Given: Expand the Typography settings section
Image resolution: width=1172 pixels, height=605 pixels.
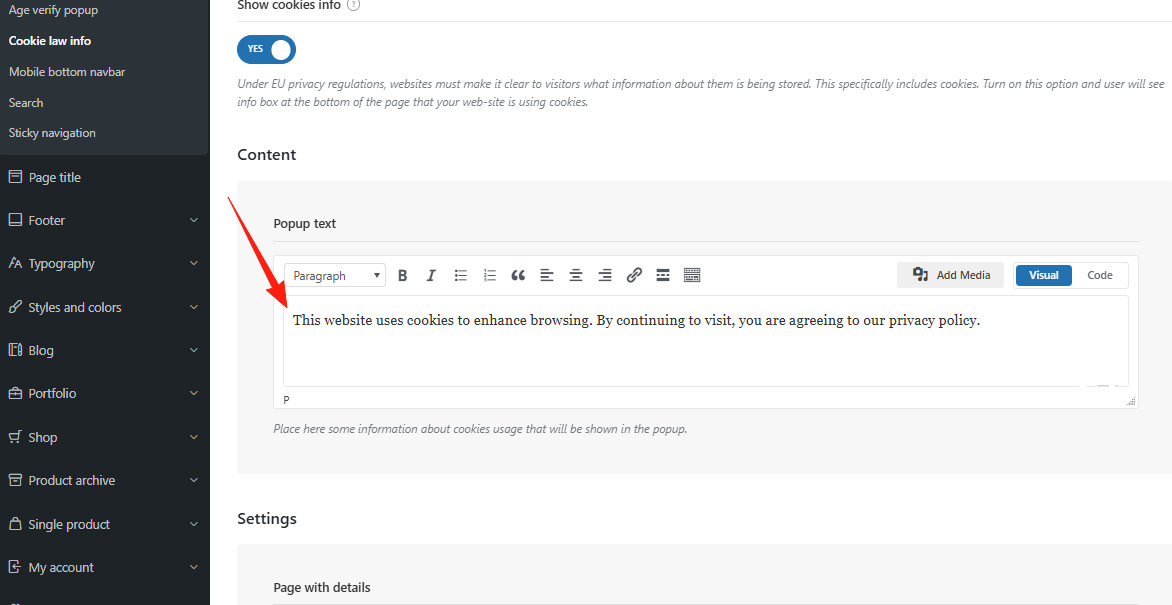Looking at the screenshot, I should (x=104, y=264).
